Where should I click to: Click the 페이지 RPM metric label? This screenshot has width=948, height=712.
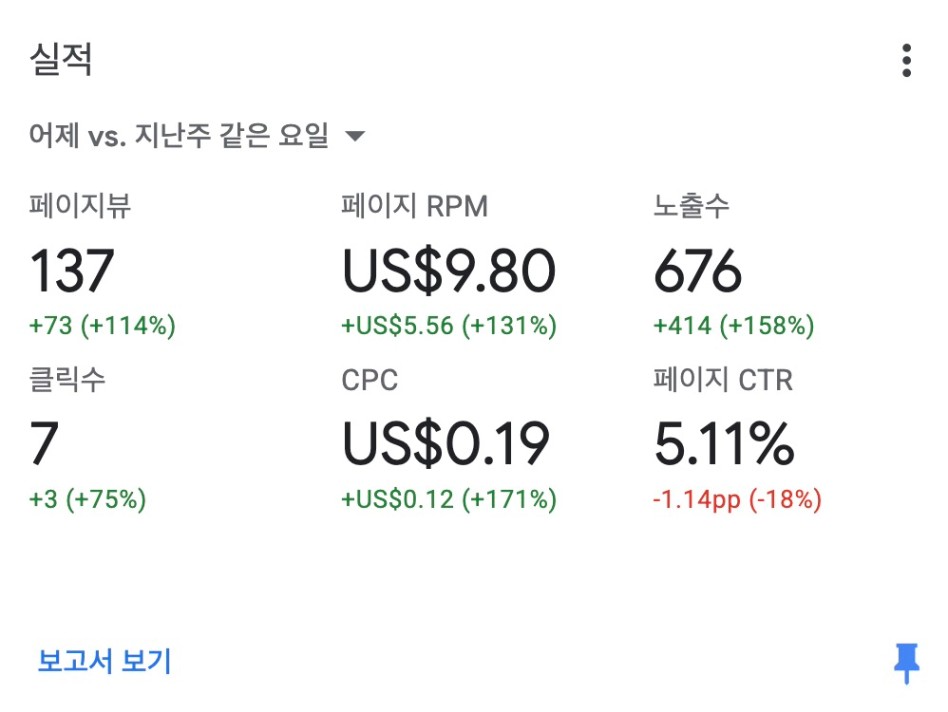point(414,207)
